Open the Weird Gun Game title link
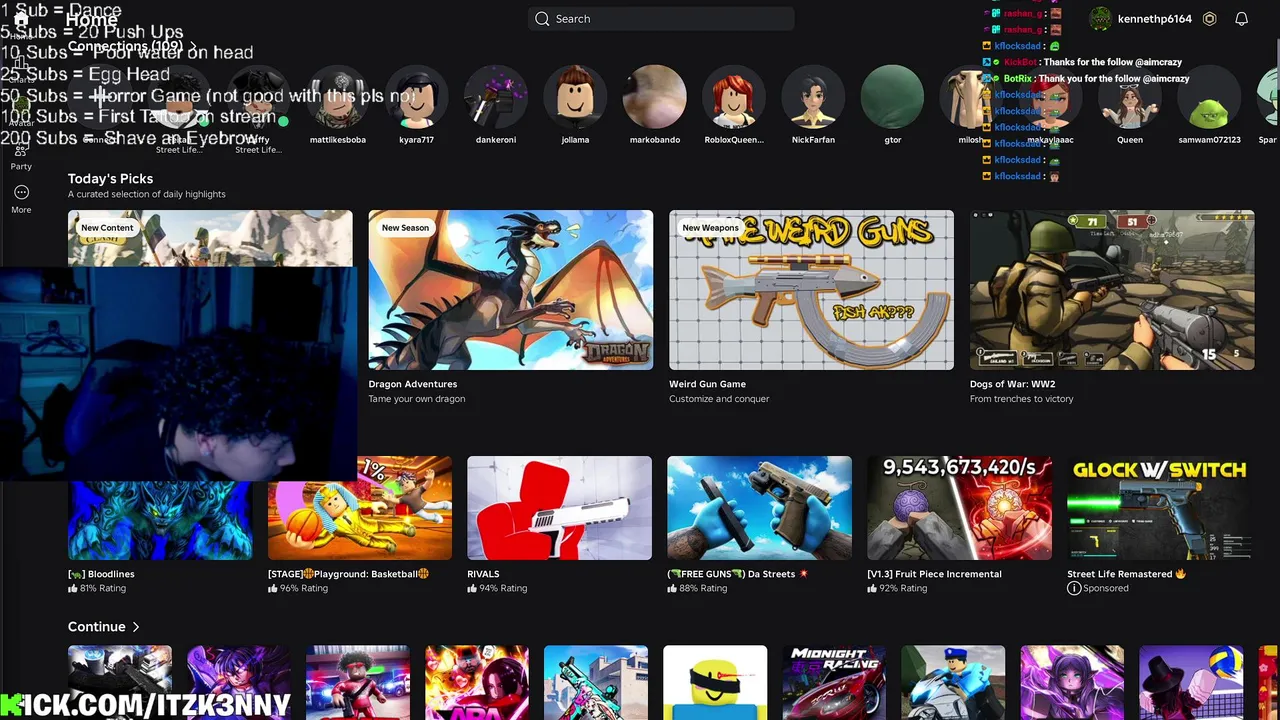Screen dimensions: 1280x720 707,384
